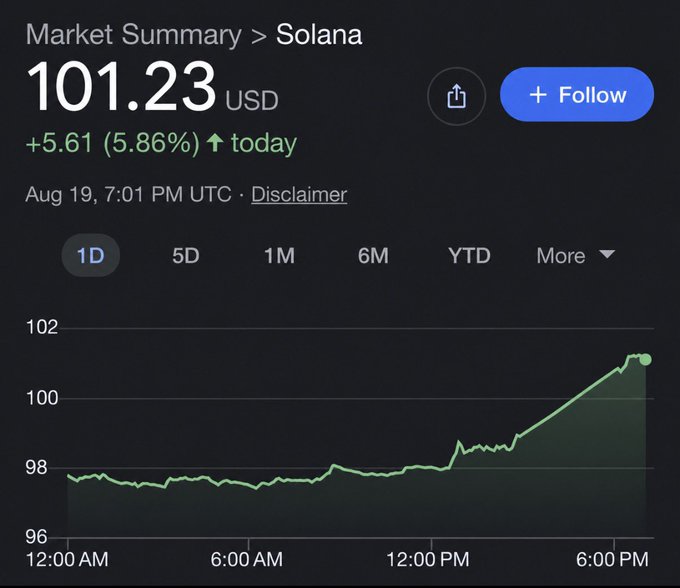Expand the More time ranges dropdown
Screen dimensions: 680x588
[575, 255]
